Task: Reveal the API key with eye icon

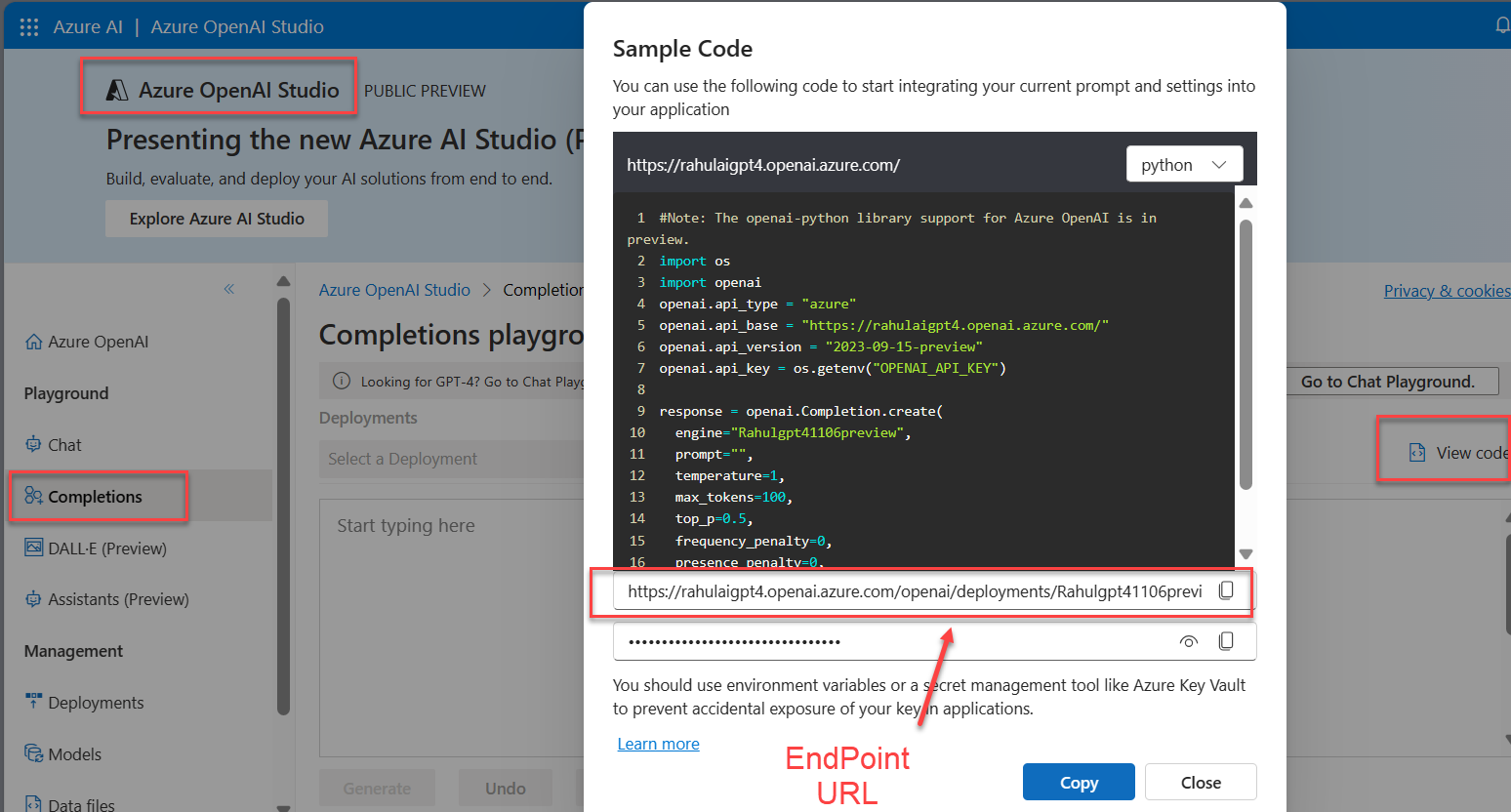Action: click(1188, 641)
